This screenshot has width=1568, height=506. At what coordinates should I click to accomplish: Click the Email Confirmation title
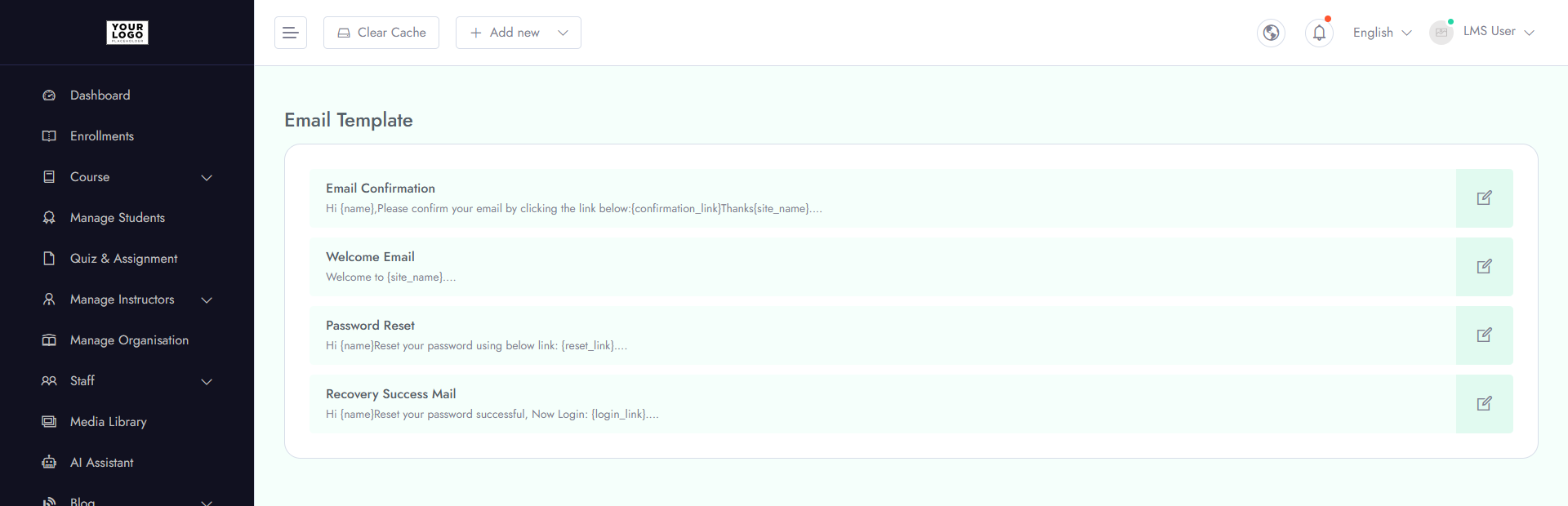(381, 189)
